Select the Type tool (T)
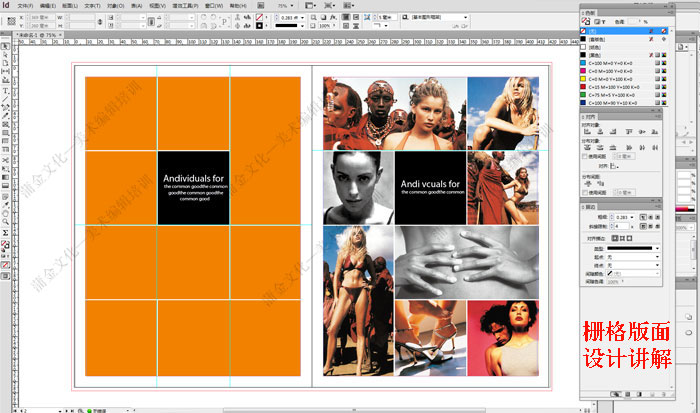700x413 pixels. tap(5, 91)
